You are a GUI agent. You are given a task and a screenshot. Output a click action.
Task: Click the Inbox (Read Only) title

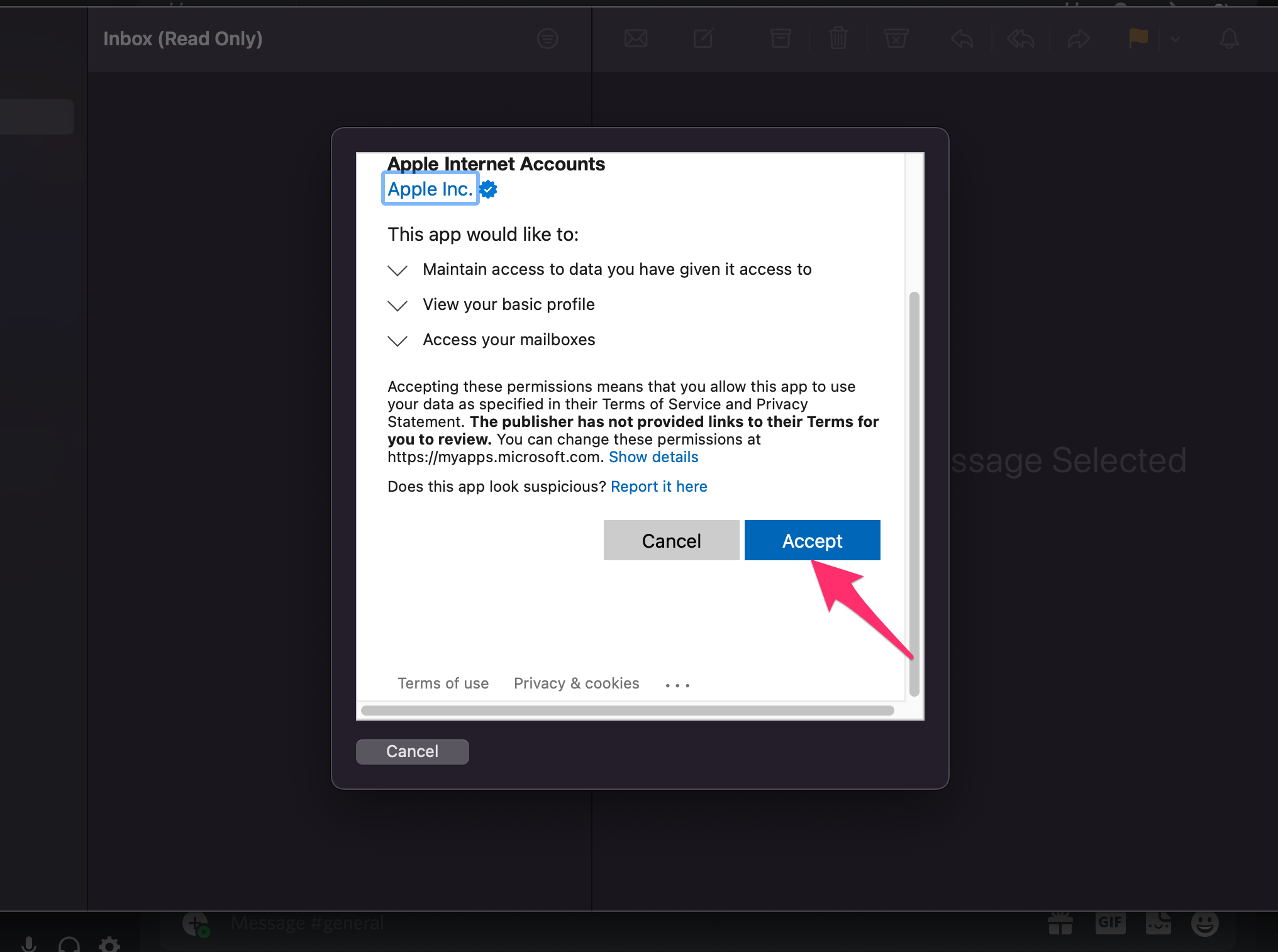(183, 39)
